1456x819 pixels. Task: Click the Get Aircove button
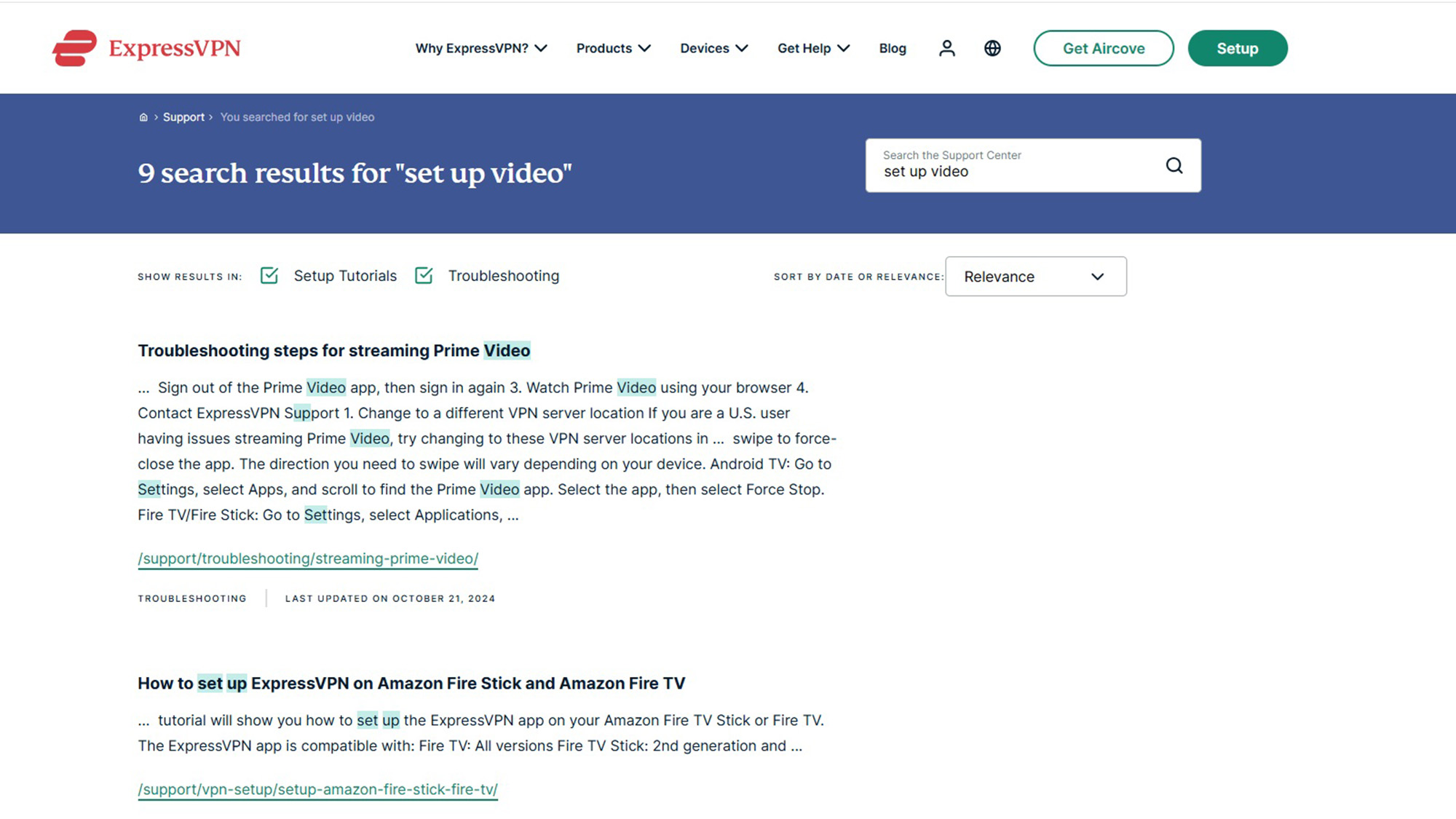pyautogui.click(x=1103, y=48)
